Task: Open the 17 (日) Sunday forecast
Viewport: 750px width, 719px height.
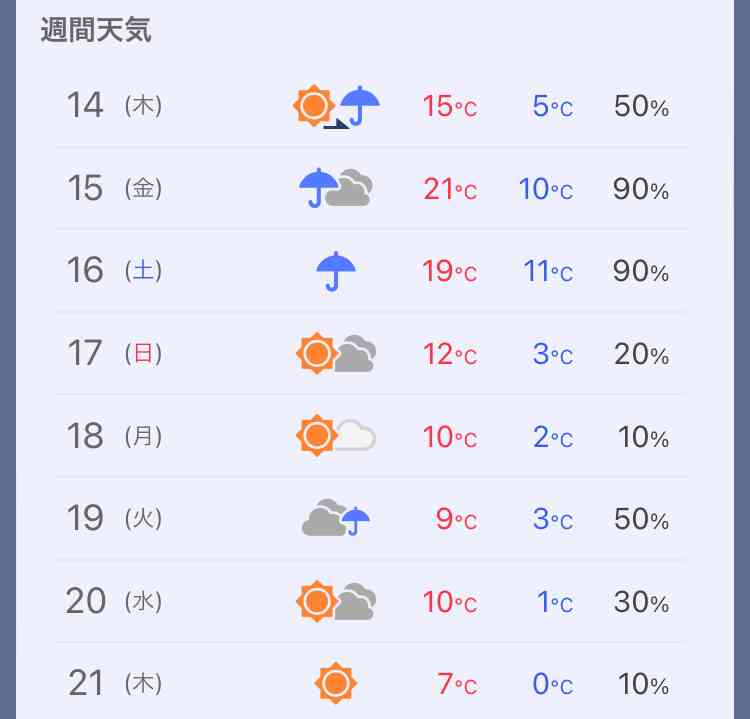Action: tap(372, 354)
